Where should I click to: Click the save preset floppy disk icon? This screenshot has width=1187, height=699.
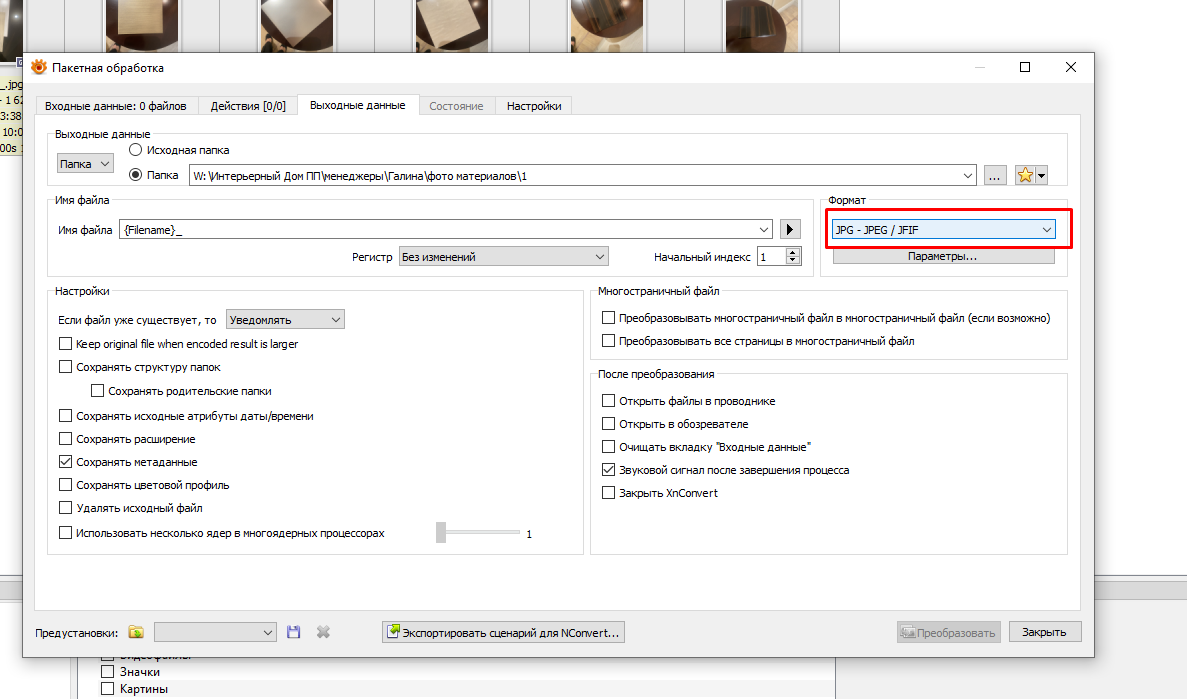pos(293,632)
